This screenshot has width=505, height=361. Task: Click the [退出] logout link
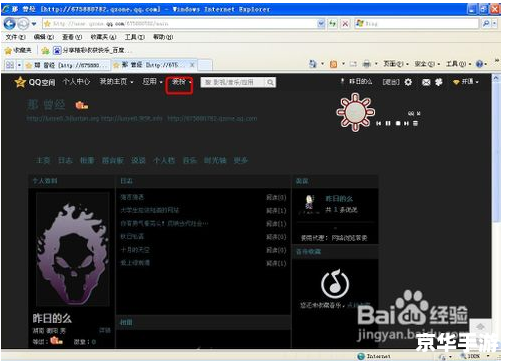(x=391, y=82)
